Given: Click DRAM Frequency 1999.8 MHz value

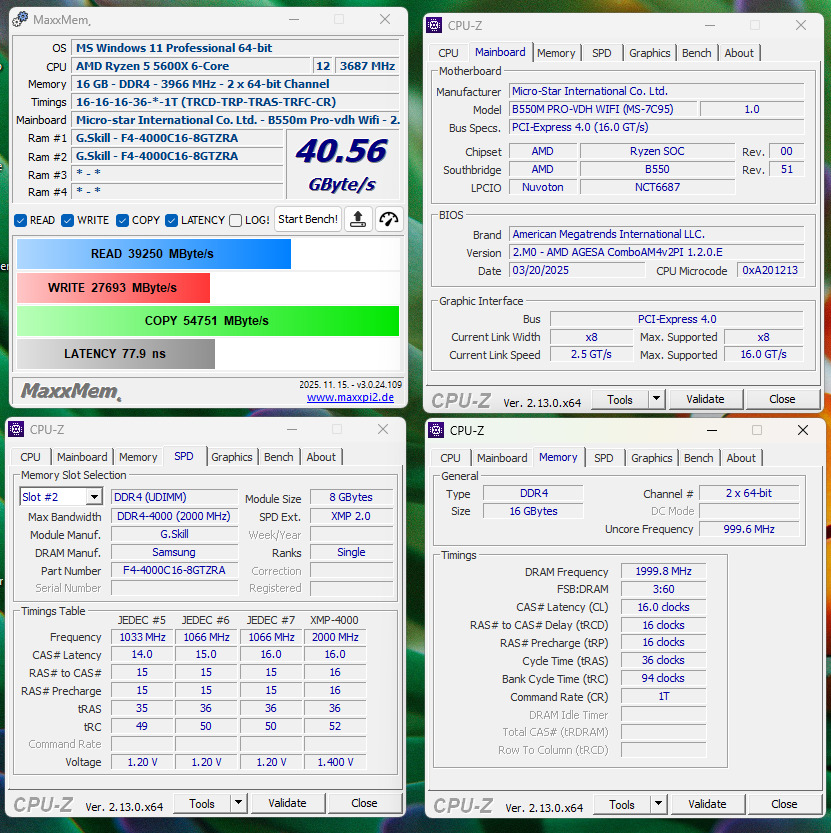Looking at the screenshot, I should point(663,572).
